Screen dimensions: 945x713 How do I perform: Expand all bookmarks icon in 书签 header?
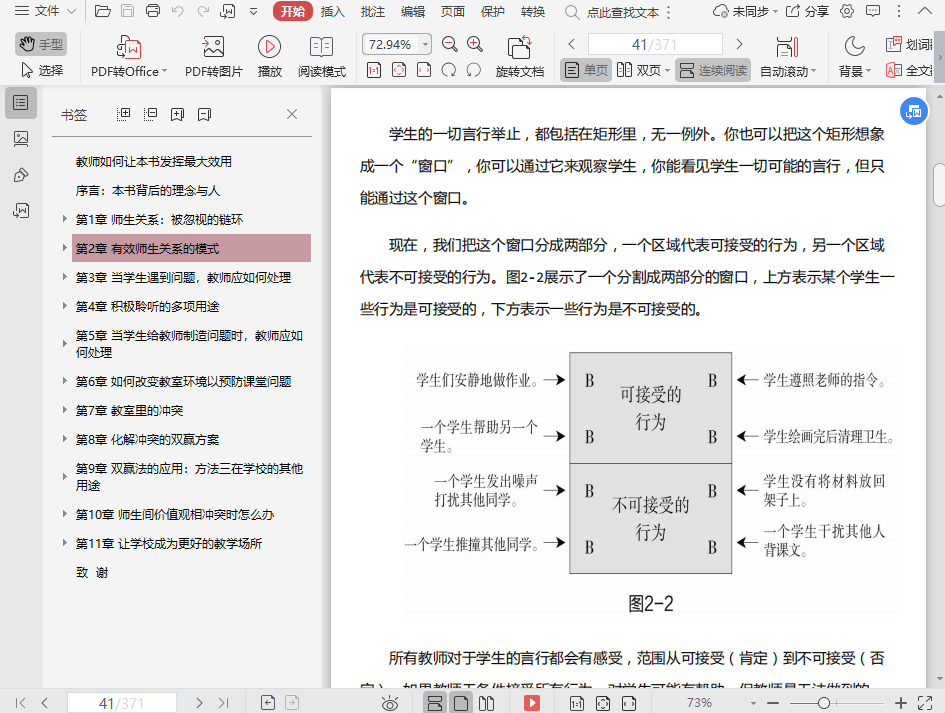tap(123, 114)
